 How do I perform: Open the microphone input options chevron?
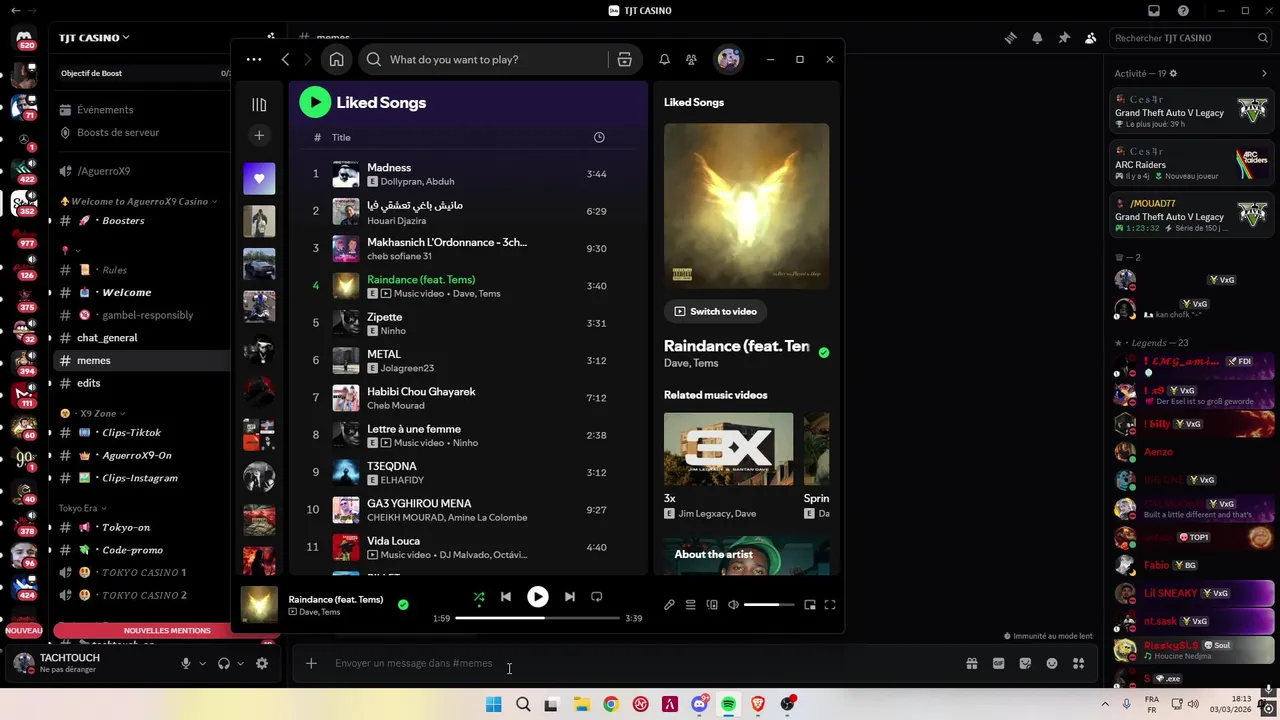point(202,663)
